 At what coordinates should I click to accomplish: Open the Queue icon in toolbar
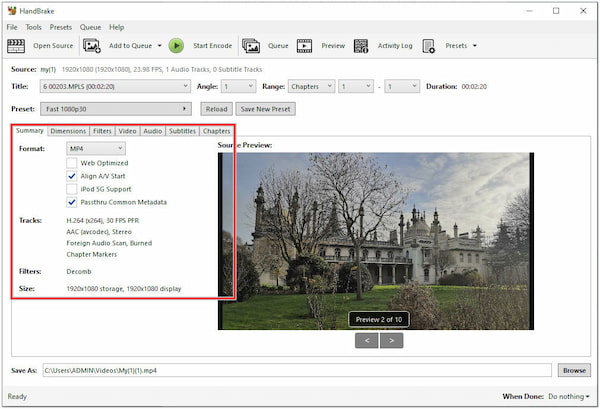251,45
